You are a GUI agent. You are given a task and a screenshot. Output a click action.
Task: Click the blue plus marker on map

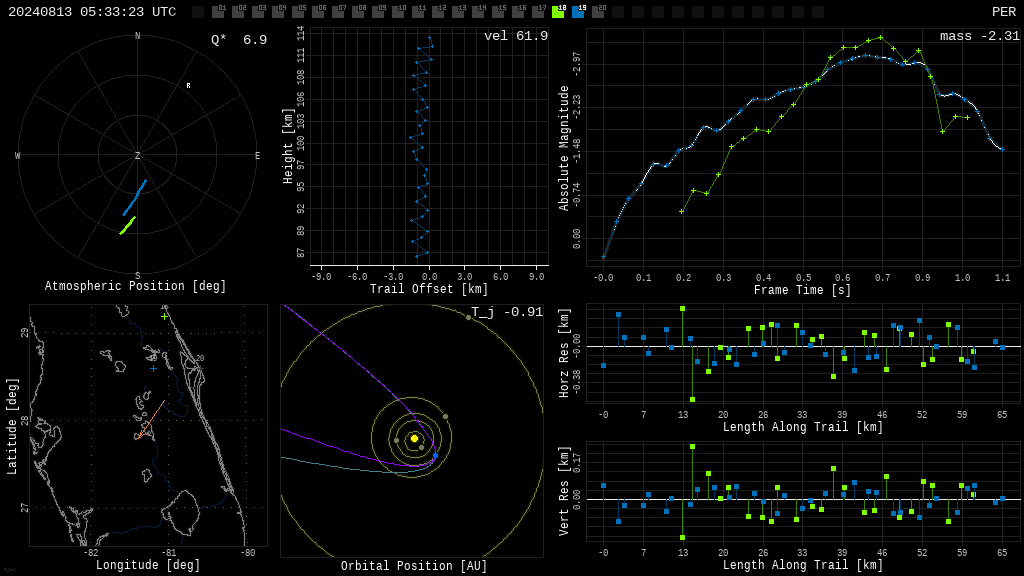153,369
